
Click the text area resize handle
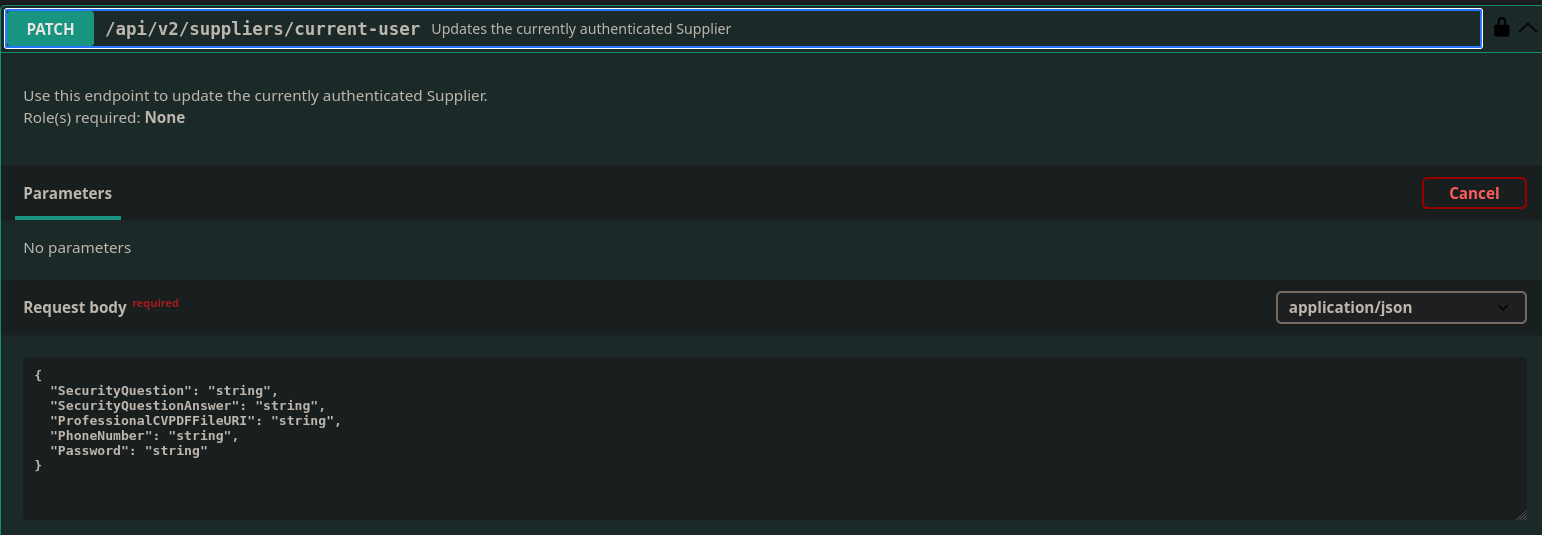tap(1521, 514)
